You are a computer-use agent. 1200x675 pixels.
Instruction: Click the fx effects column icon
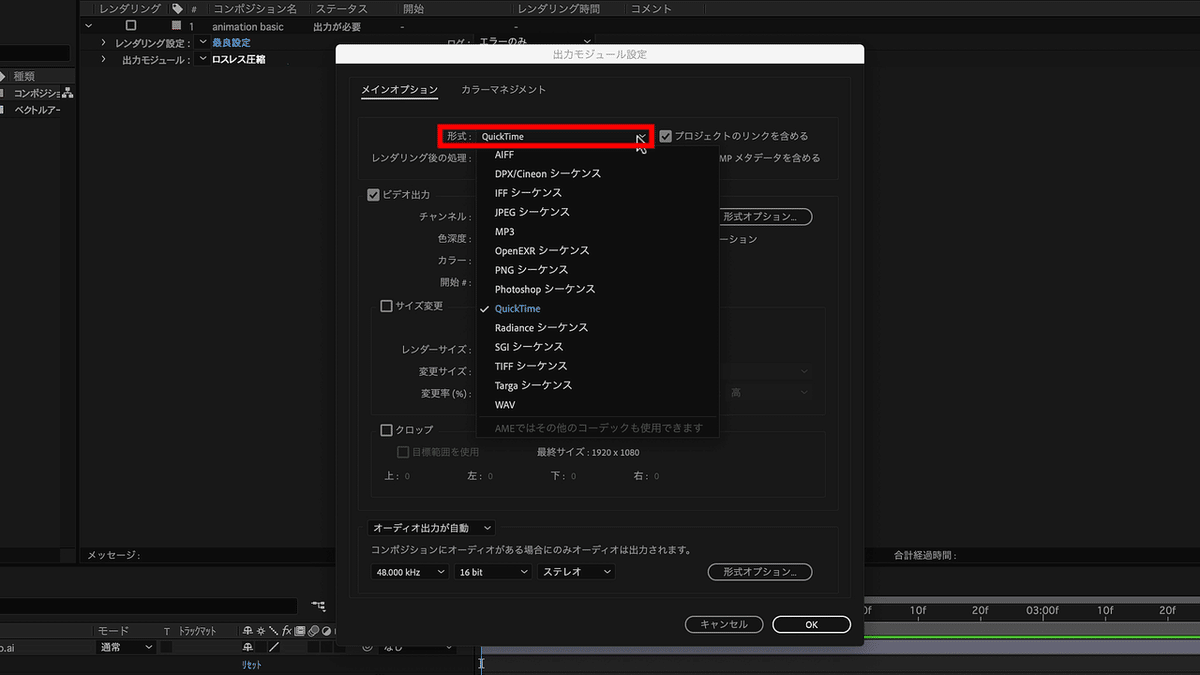(x=286, y=631)
